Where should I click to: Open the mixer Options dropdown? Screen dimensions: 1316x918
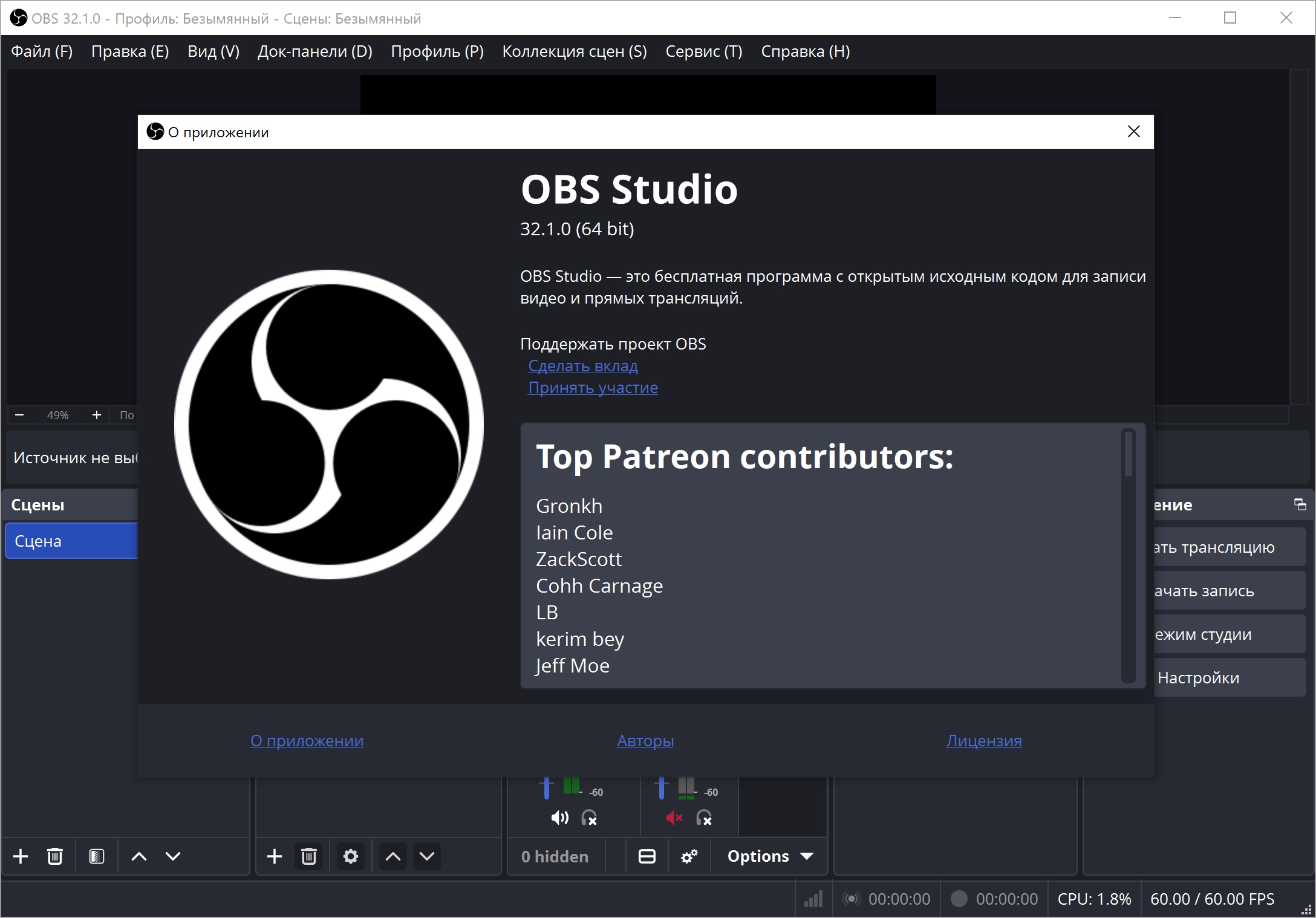(769, 856)
